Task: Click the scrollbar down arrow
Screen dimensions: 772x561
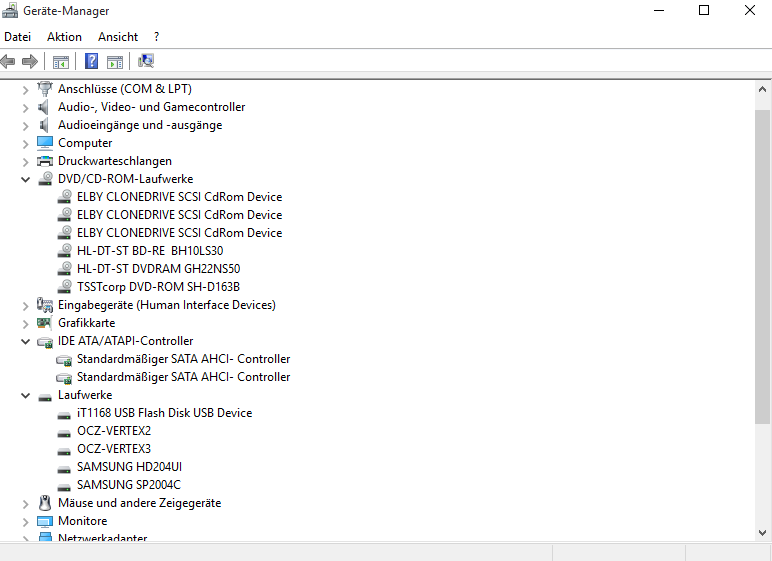Action: (763, 532)
